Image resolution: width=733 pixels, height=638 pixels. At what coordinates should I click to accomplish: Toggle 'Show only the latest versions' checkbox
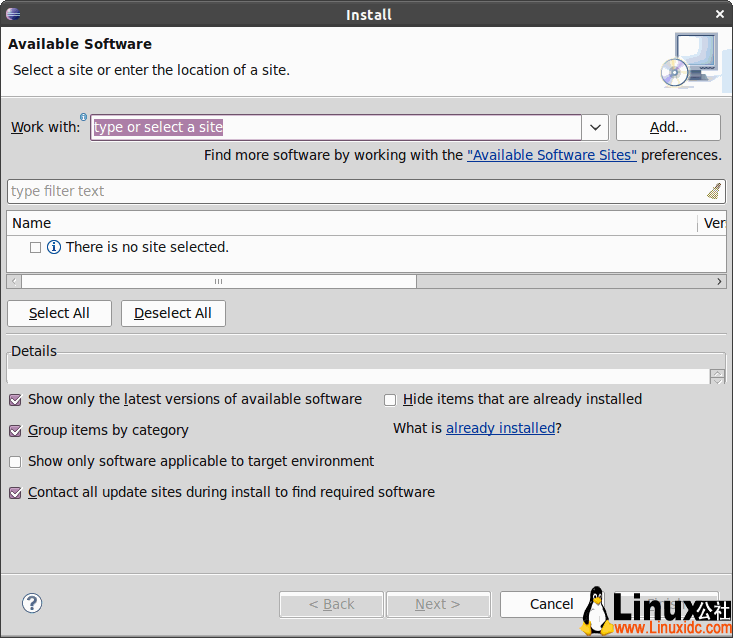15,399
